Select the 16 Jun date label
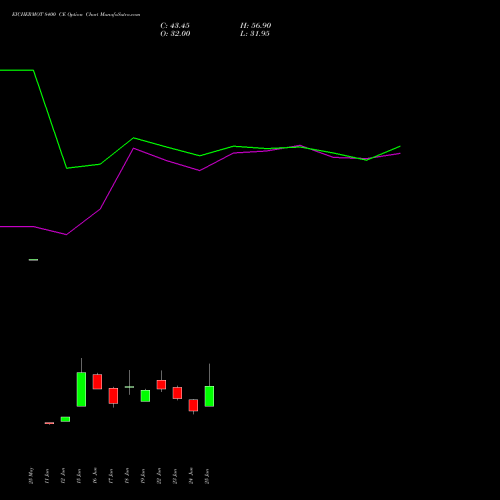Image resolution: width=500 pixels, height=500 pixels. click(x=96, y=476)
